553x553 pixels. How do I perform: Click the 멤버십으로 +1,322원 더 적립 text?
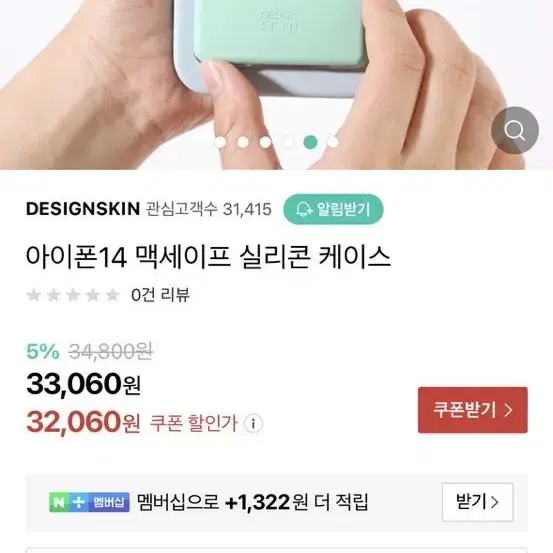(253, 502)
